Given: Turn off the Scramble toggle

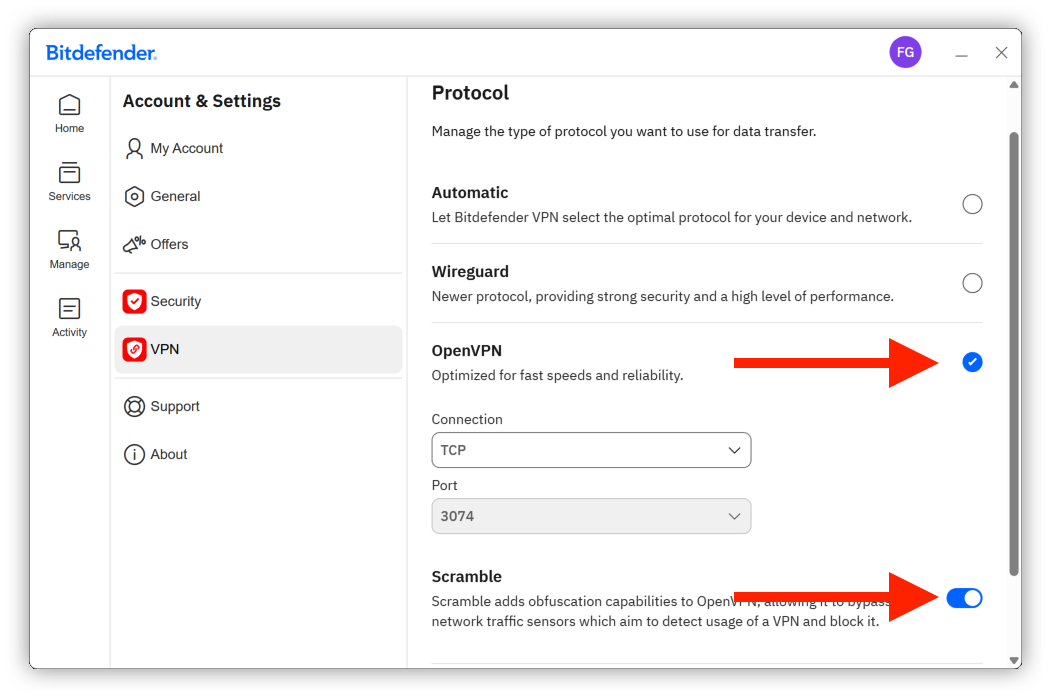Looking at the screenshot, I should 964,598.
